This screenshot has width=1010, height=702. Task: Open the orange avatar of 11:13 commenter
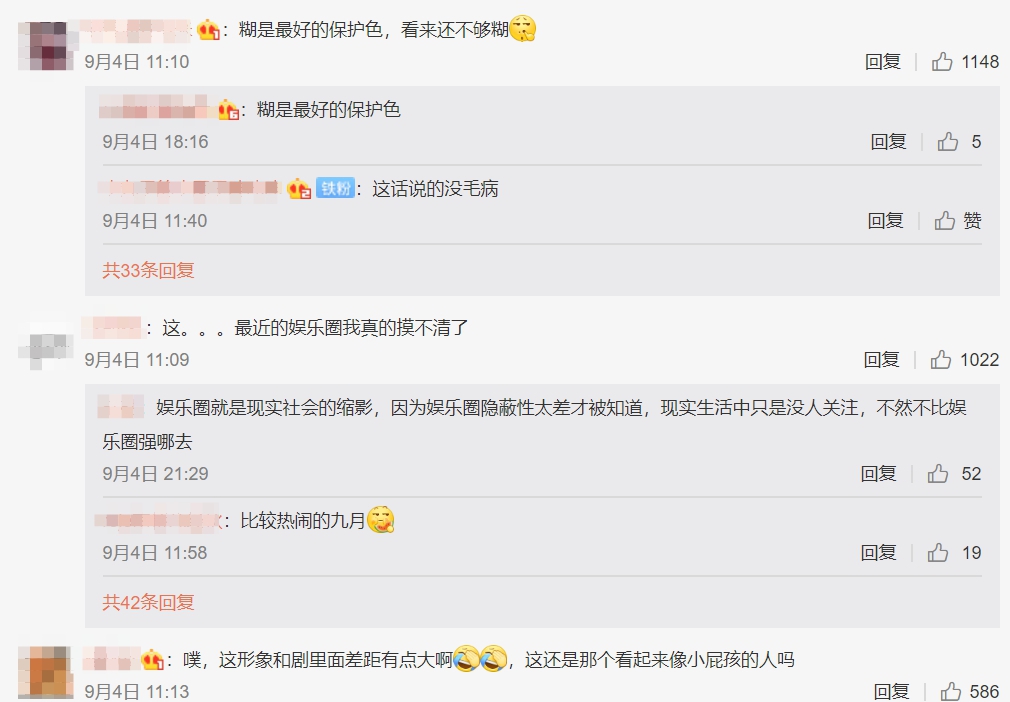click(45, 672)
